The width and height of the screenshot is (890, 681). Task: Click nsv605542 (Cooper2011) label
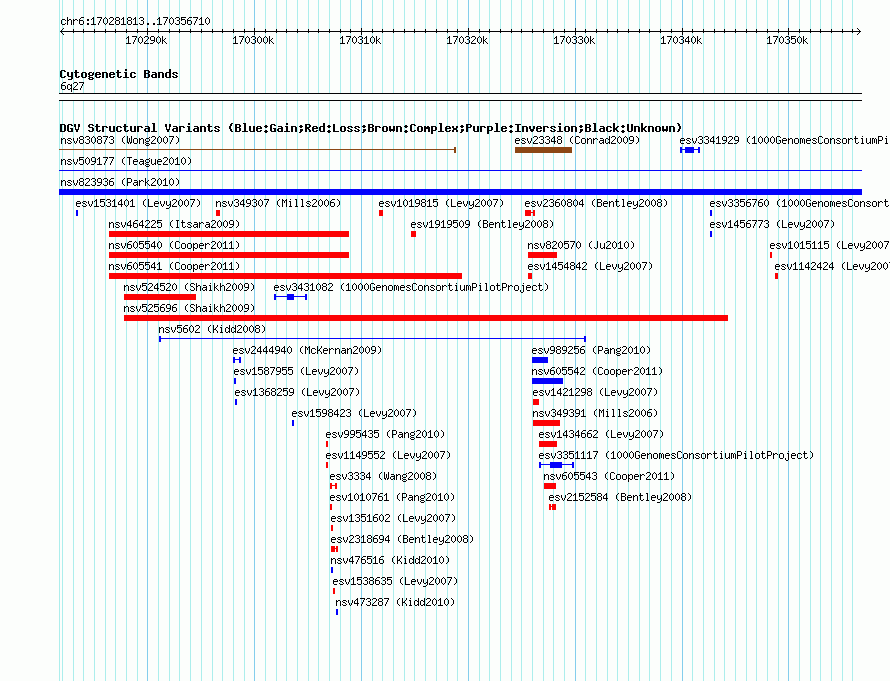point(597,371)
